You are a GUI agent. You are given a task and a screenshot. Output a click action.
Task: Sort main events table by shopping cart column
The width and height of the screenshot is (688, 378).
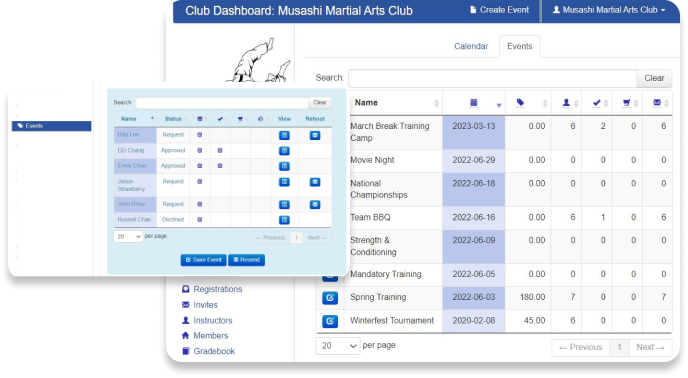click(x=627, y=103)
